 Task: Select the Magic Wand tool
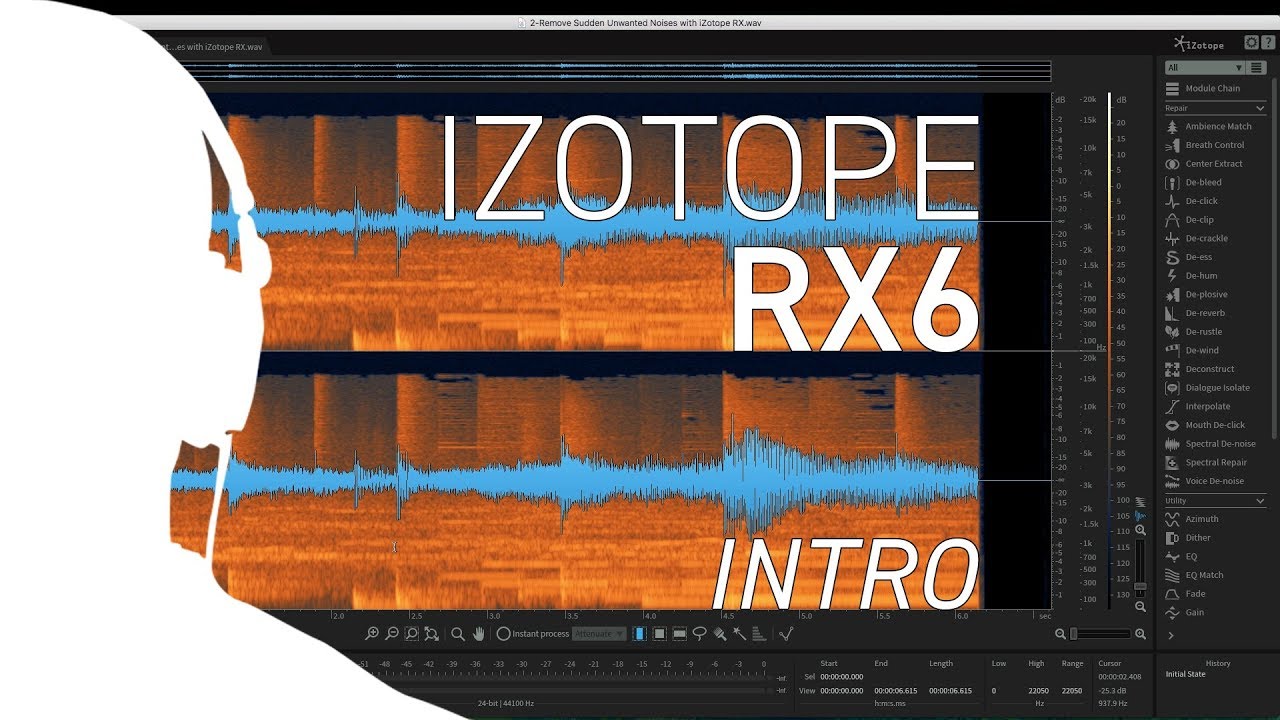pos(740,634)
